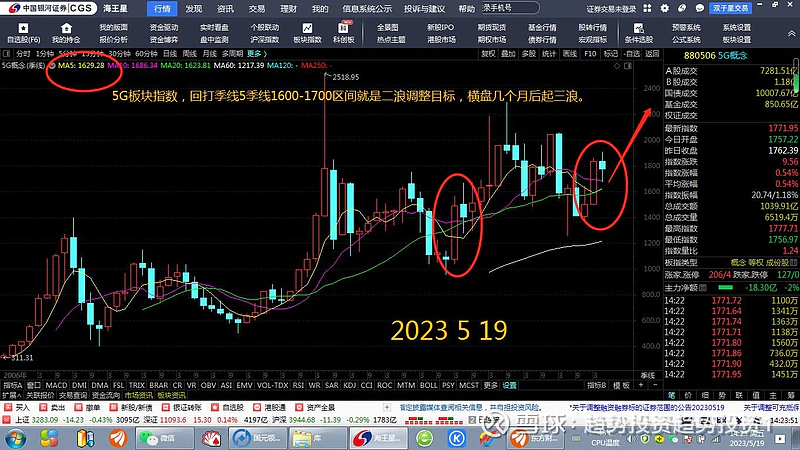Toggle 多股 view
800x450 pixels.
(529, 54)
